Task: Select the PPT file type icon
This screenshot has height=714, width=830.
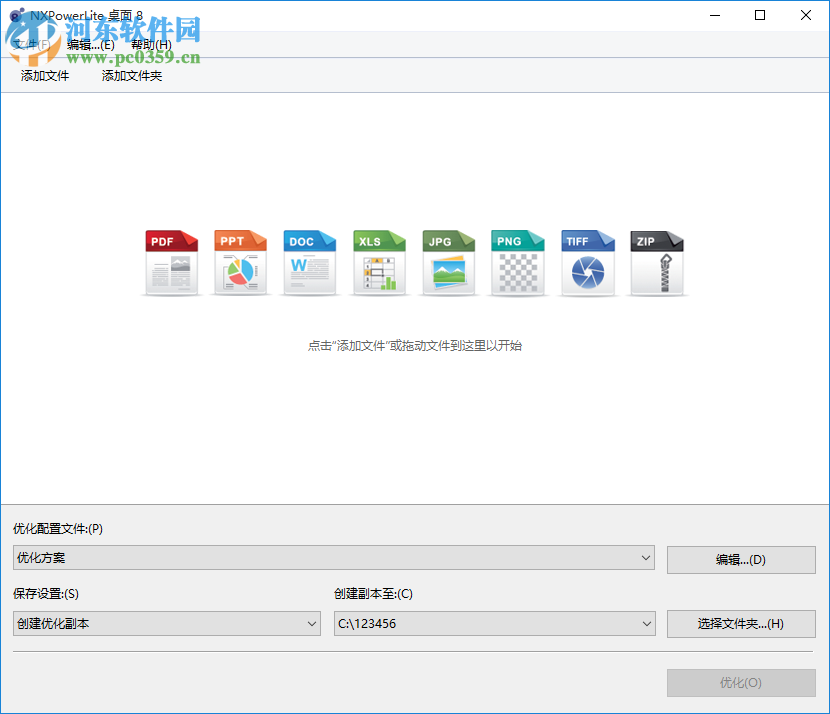Action: 240,262
